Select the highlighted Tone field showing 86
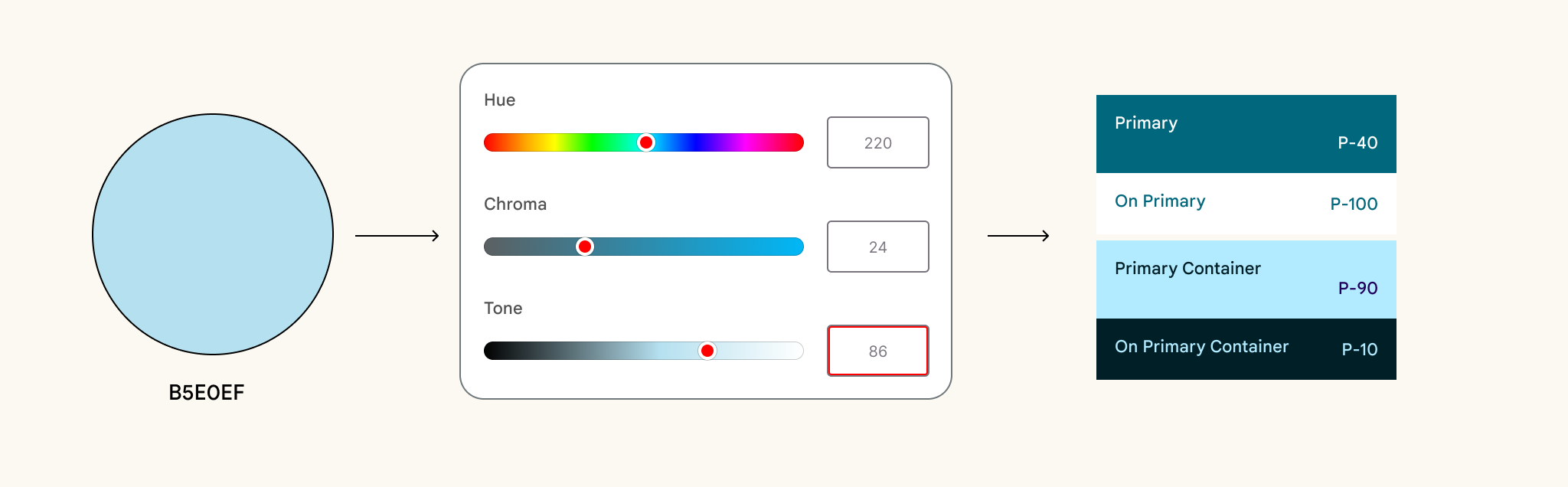This screenshot has width=1568, height=487. tap(877, 351)
